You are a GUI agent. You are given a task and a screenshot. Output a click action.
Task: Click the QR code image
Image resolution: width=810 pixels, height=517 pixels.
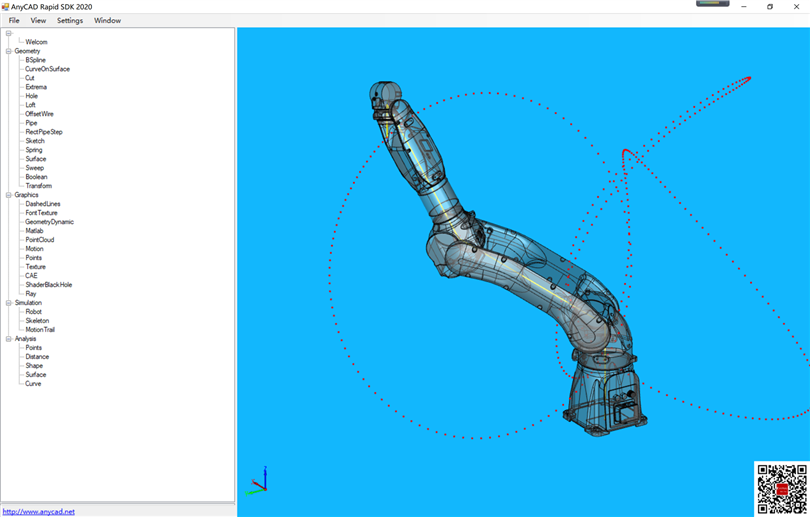tap(780, 488)
